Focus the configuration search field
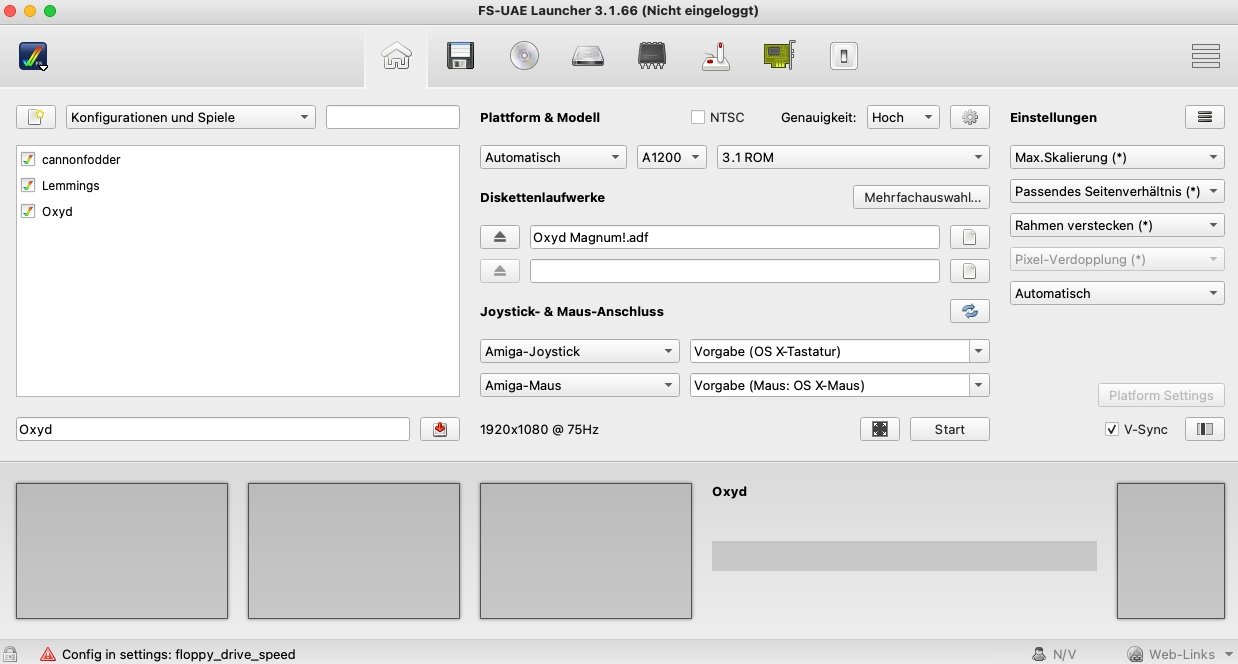The width and height of the screenshot is (1238, 664). click(393, 117)
